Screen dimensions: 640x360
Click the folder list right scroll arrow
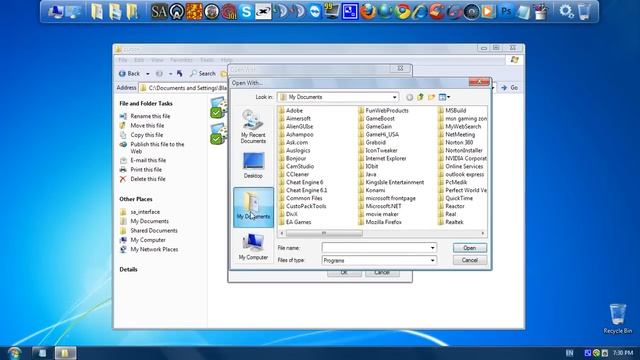[x=483, y=233]
